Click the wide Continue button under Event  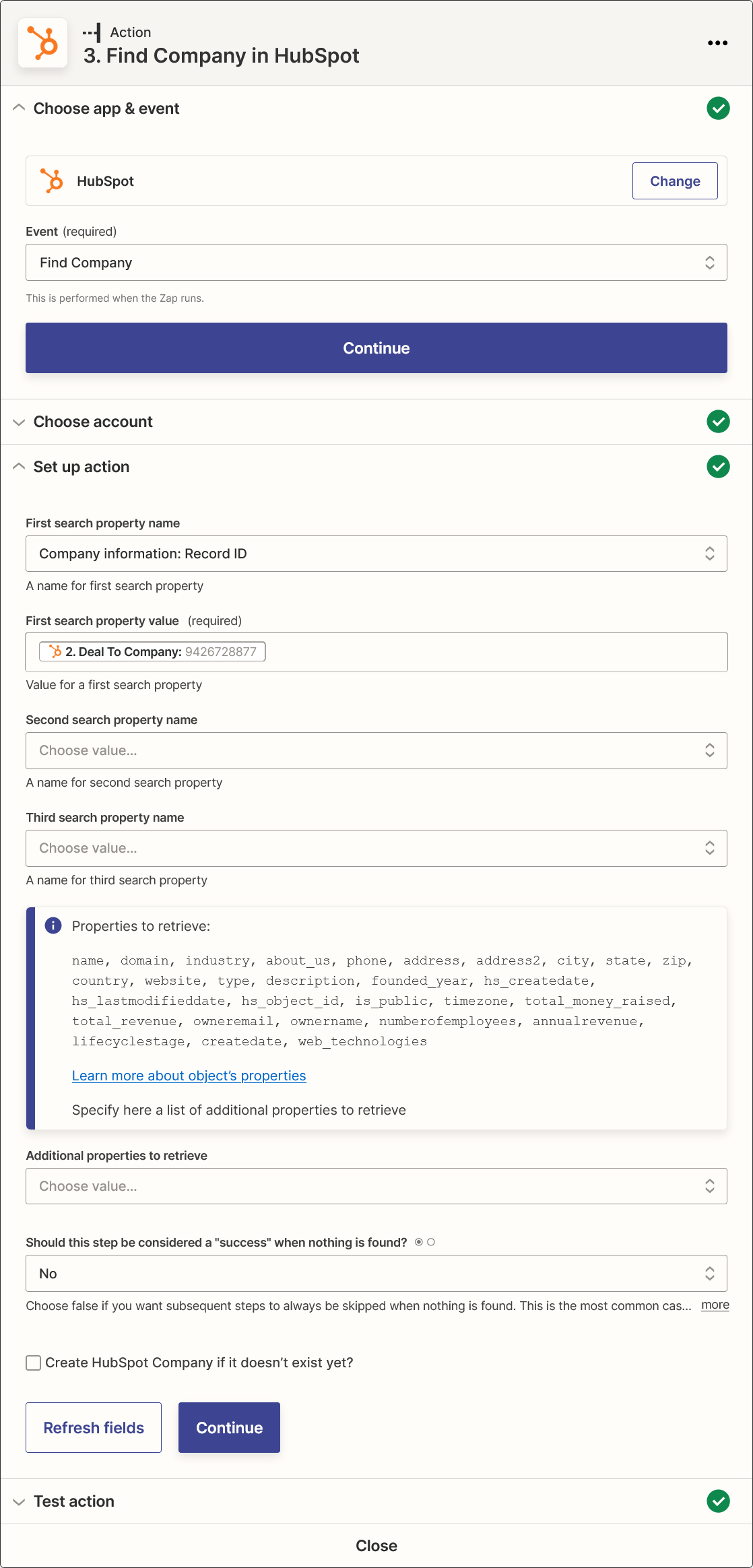tap(376, 348)
